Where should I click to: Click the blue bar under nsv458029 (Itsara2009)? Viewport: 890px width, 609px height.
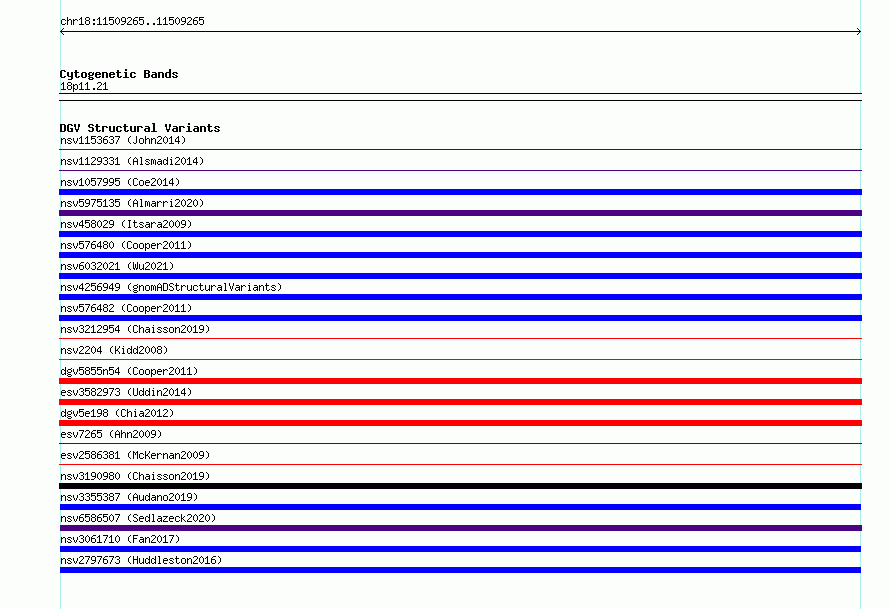point(460,234)
